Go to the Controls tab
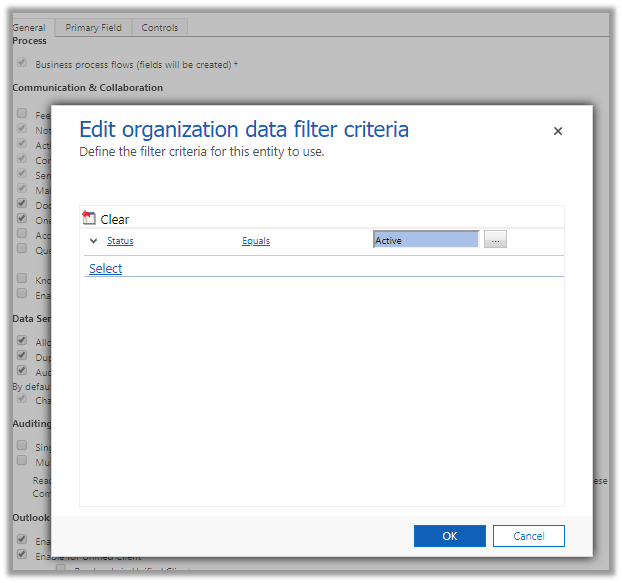Screen dimensions: 622x583 [x=160, y=28]
